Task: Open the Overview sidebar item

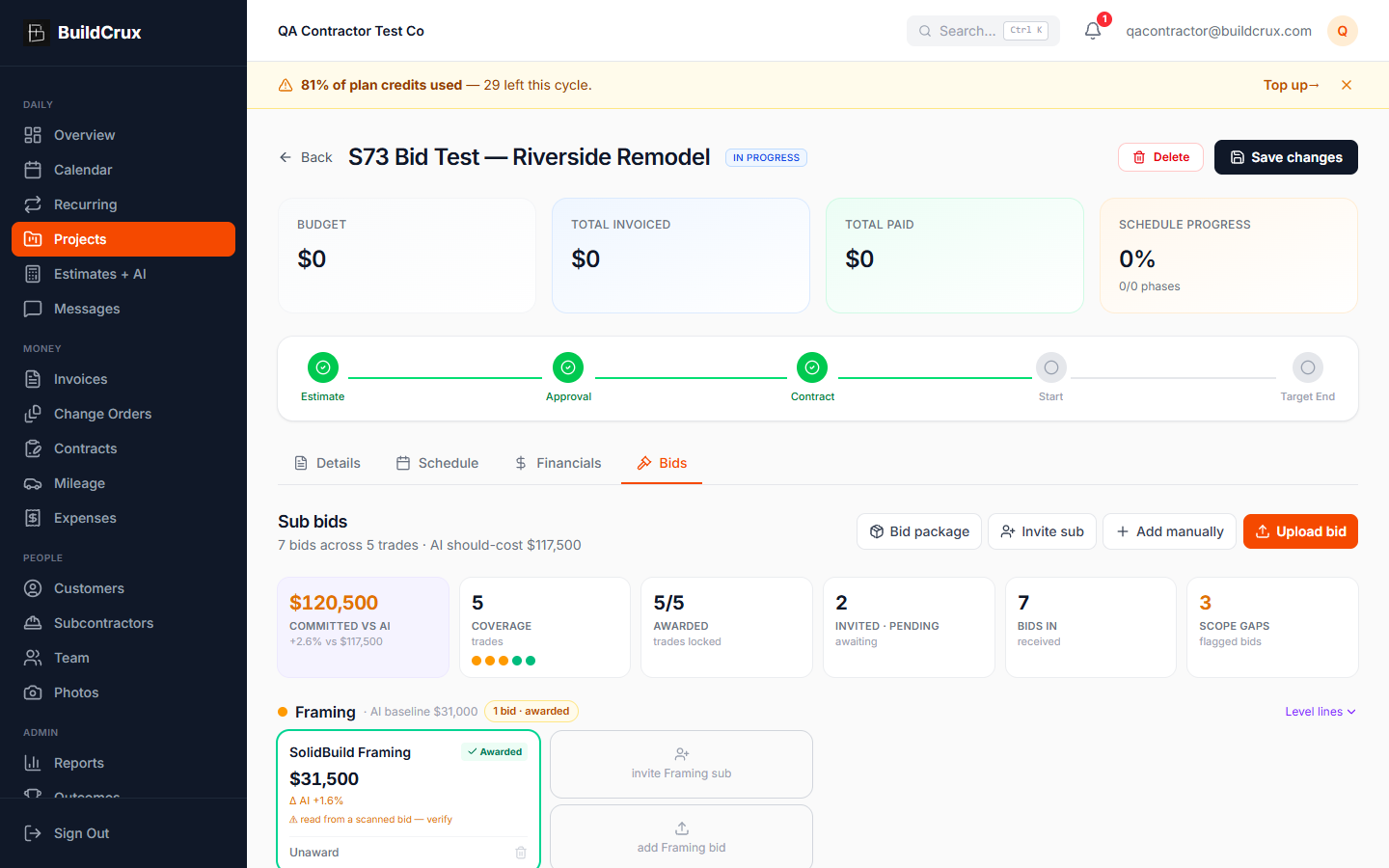Action: (x=123, y=135)
